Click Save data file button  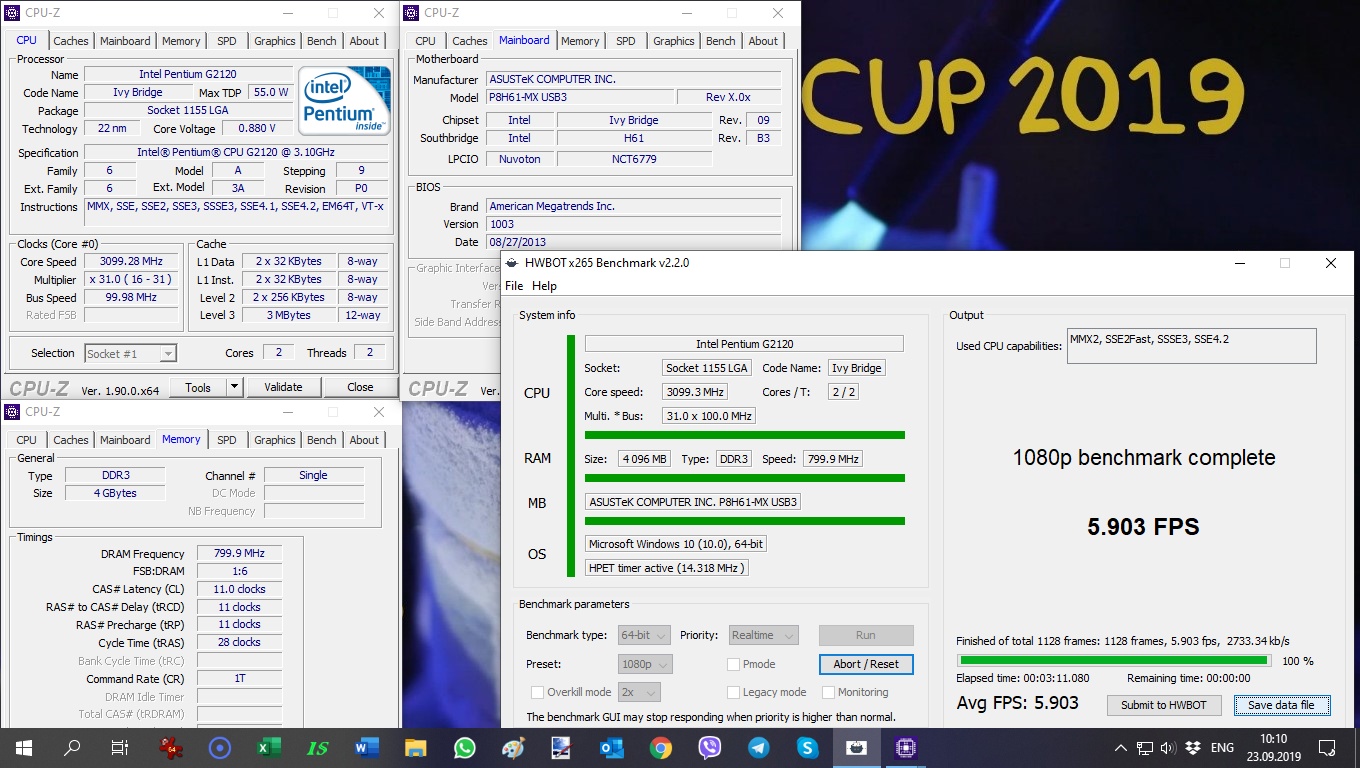tap(1281, 705)
